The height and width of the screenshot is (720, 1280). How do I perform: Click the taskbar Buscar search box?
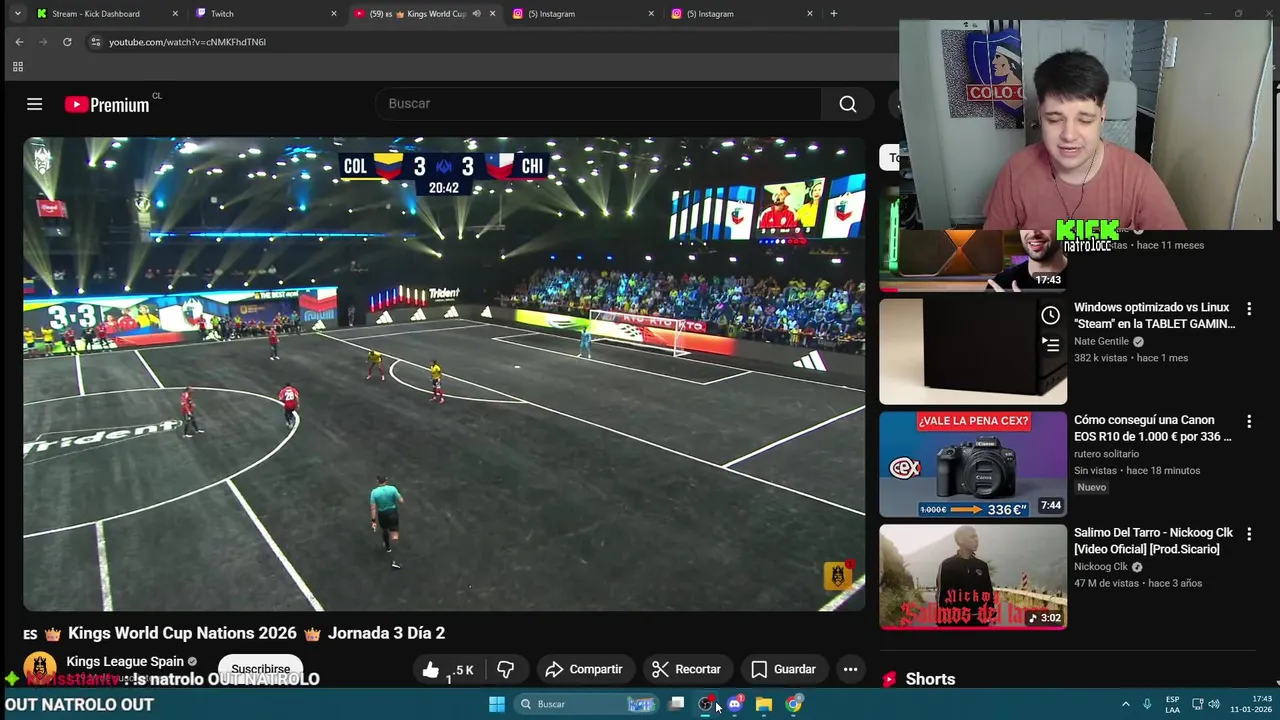point(585,704)
